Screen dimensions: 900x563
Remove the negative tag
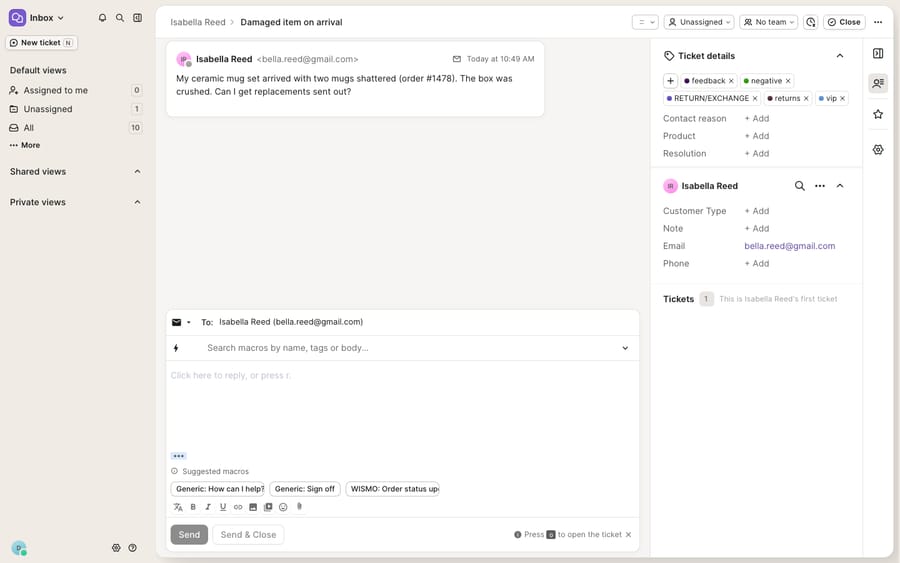(x=788, y=81)
